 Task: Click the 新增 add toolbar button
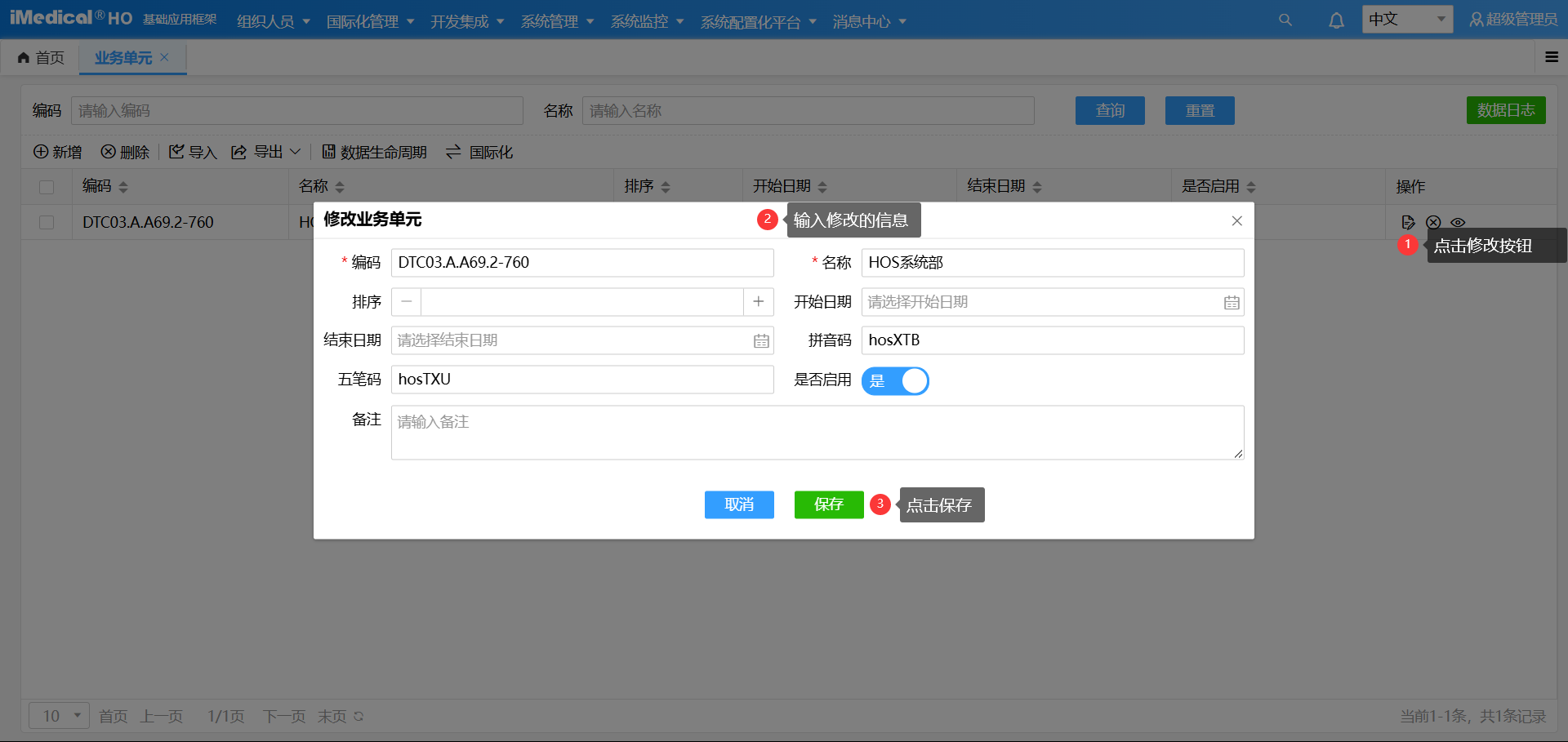click(57, 152)
